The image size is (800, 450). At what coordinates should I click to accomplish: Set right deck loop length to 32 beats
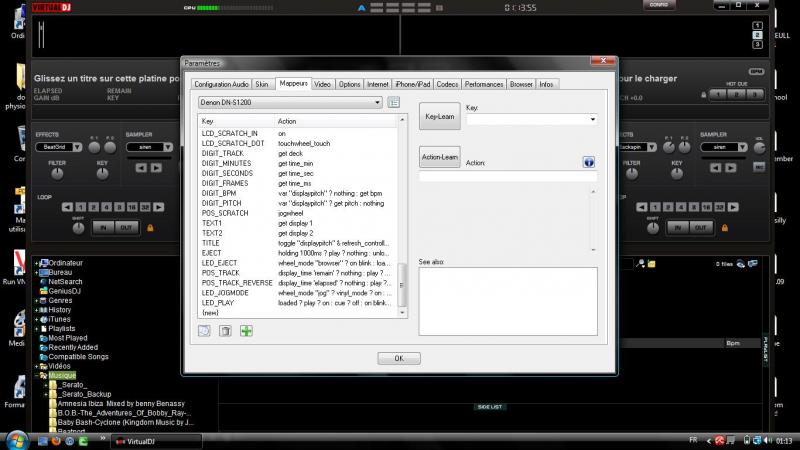tap(719, 207)
